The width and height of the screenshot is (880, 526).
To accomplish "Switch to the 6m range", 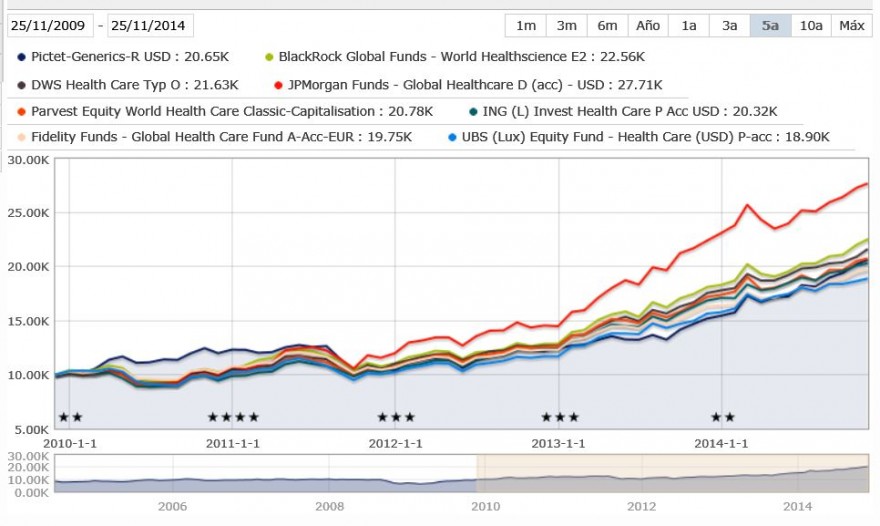I will click(607, 26).
